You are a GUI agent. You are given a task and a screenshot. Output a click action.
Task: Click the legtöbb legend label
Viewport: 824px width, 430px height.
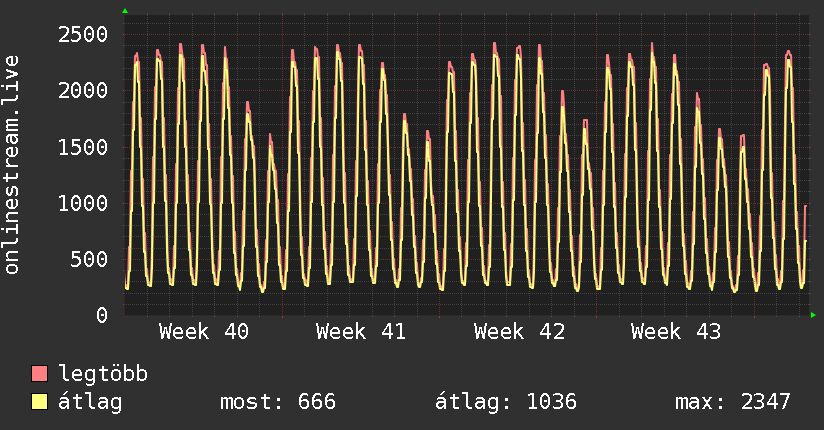(102, 374)
